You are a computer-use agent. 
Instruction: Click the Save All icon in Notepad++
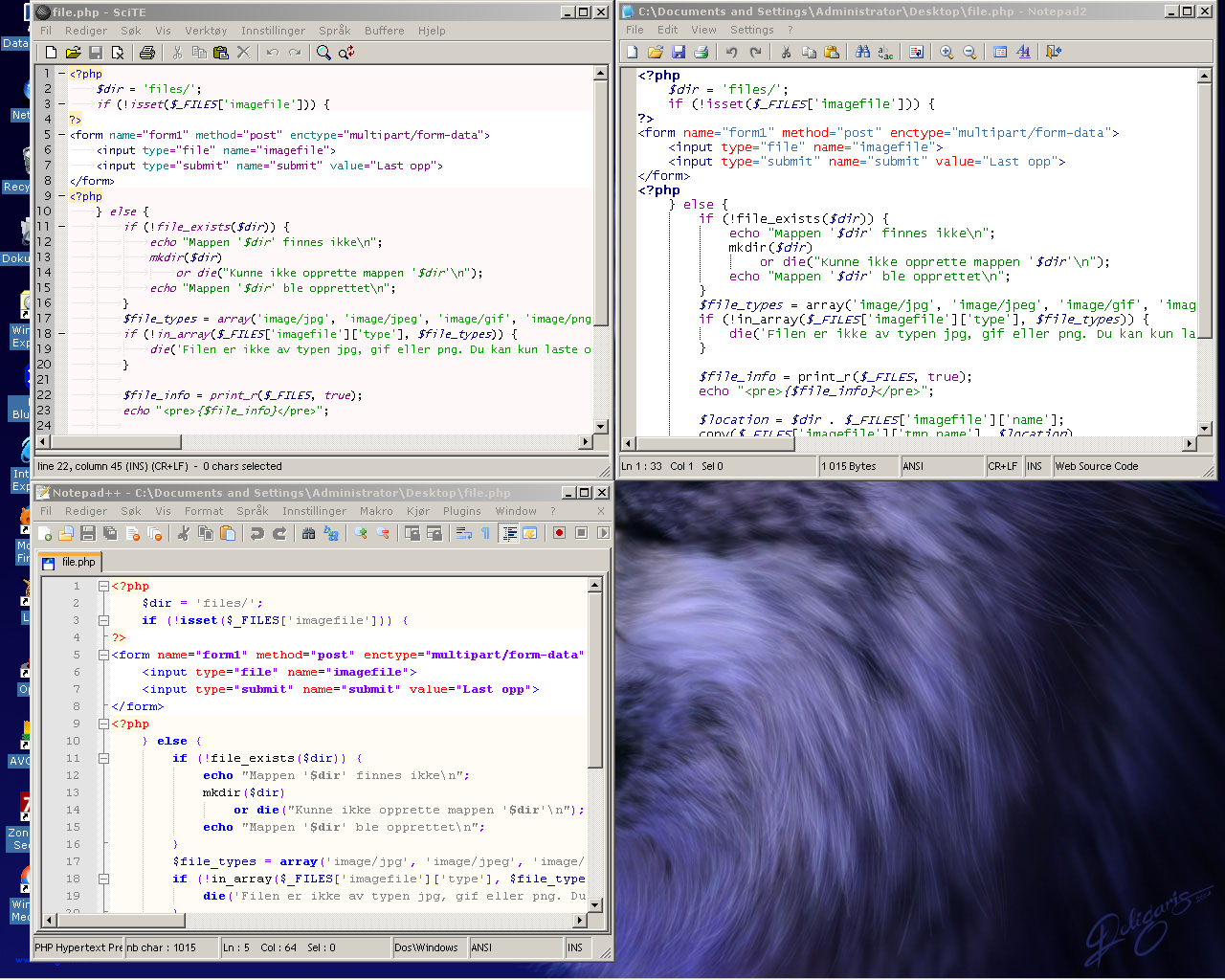(x=110, y=533)
